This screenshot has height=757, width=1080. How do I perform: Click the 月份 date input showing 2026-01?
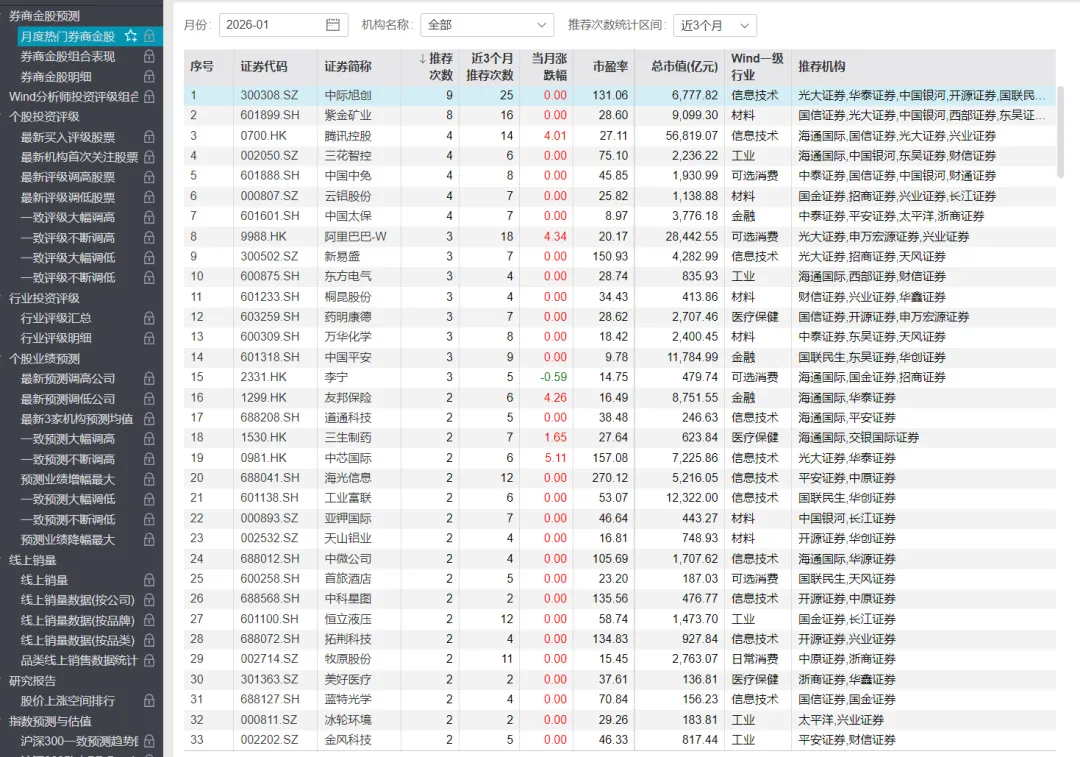coord(283,25)
